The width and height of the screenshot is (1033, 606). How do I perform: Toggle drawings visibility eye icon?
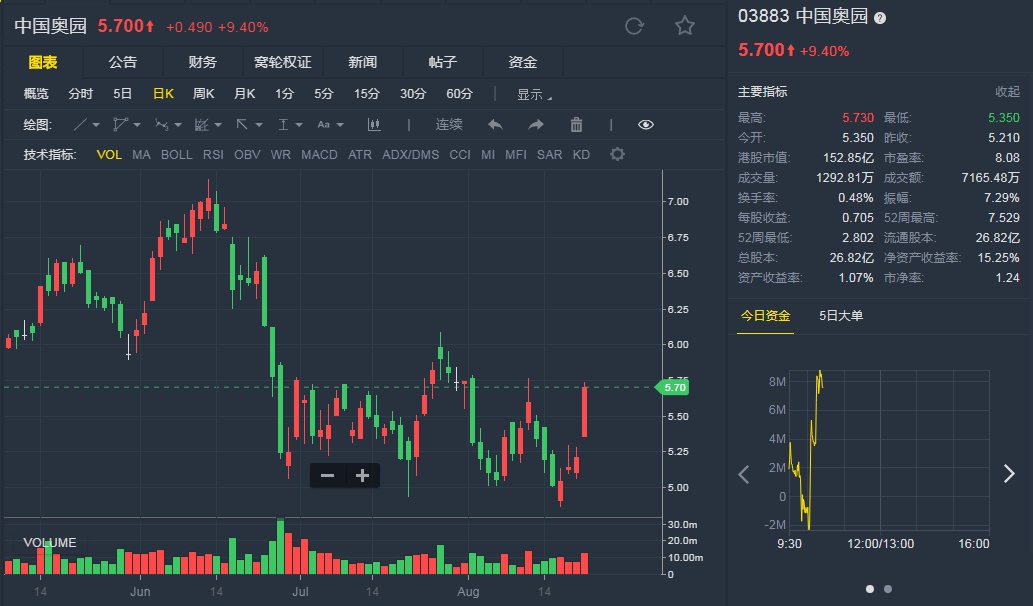[646, 124]
